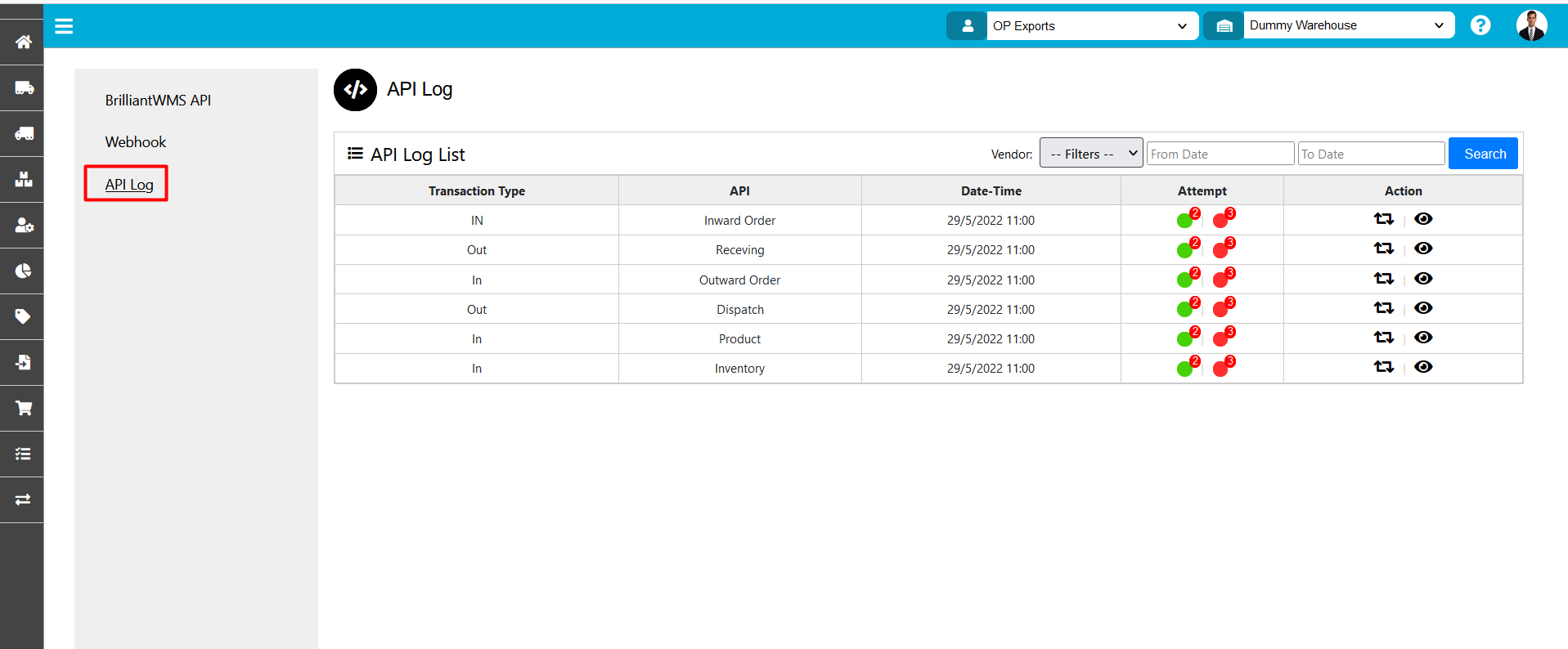Open the truck icon in the sidebar

click(23, 87)
